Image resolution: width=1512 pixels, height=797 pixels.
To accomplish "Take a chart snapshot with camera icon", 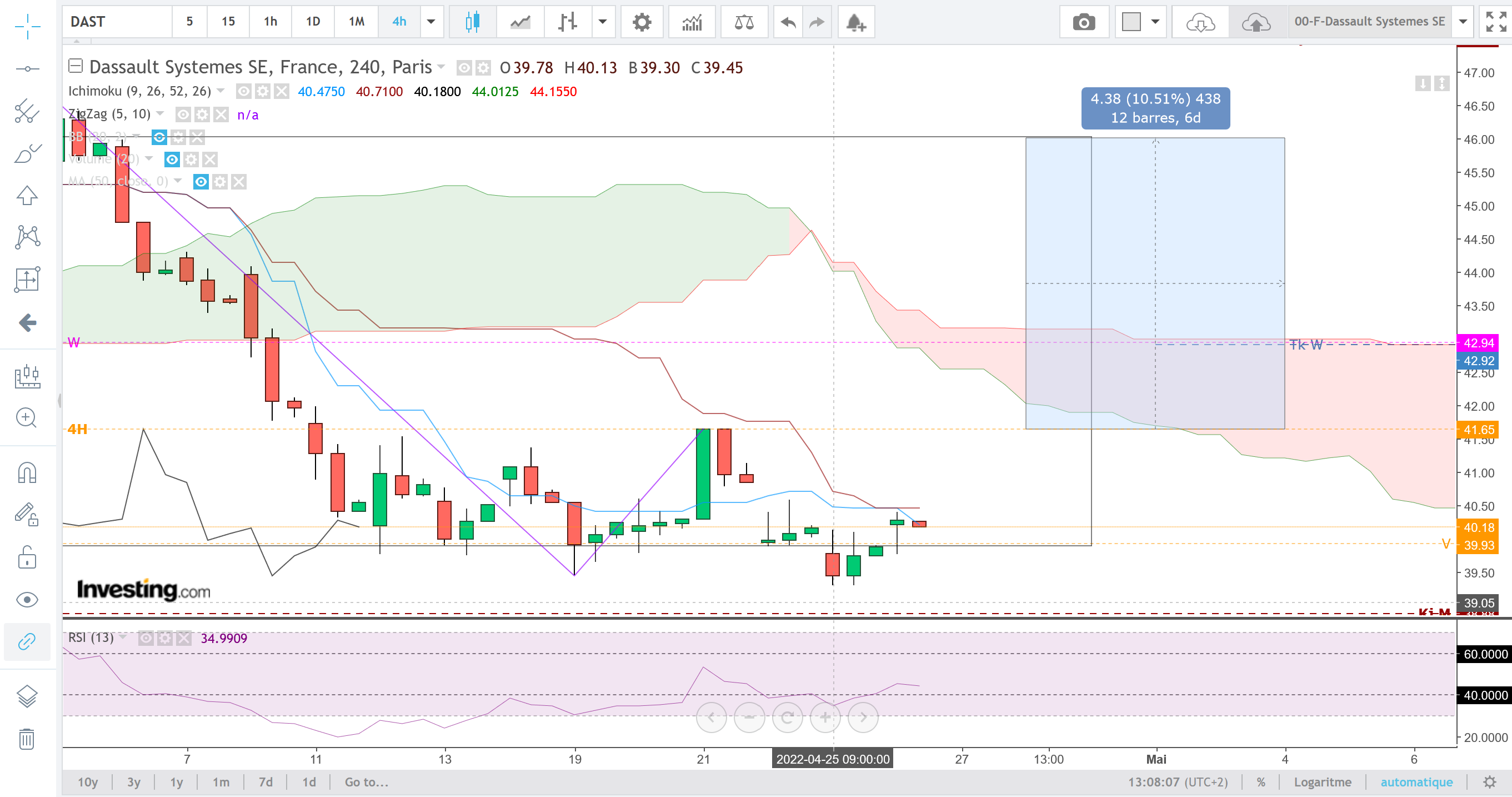I will (x=1084, y=22).
